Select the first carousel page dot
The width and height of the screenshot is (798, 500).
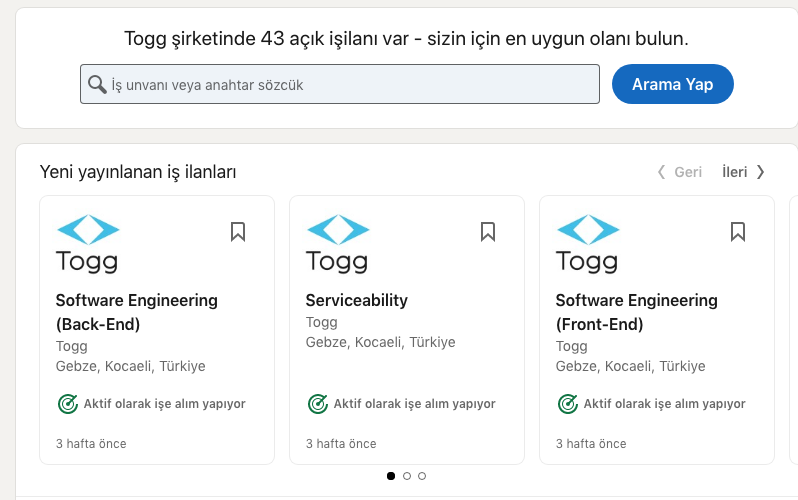(391, 476)
